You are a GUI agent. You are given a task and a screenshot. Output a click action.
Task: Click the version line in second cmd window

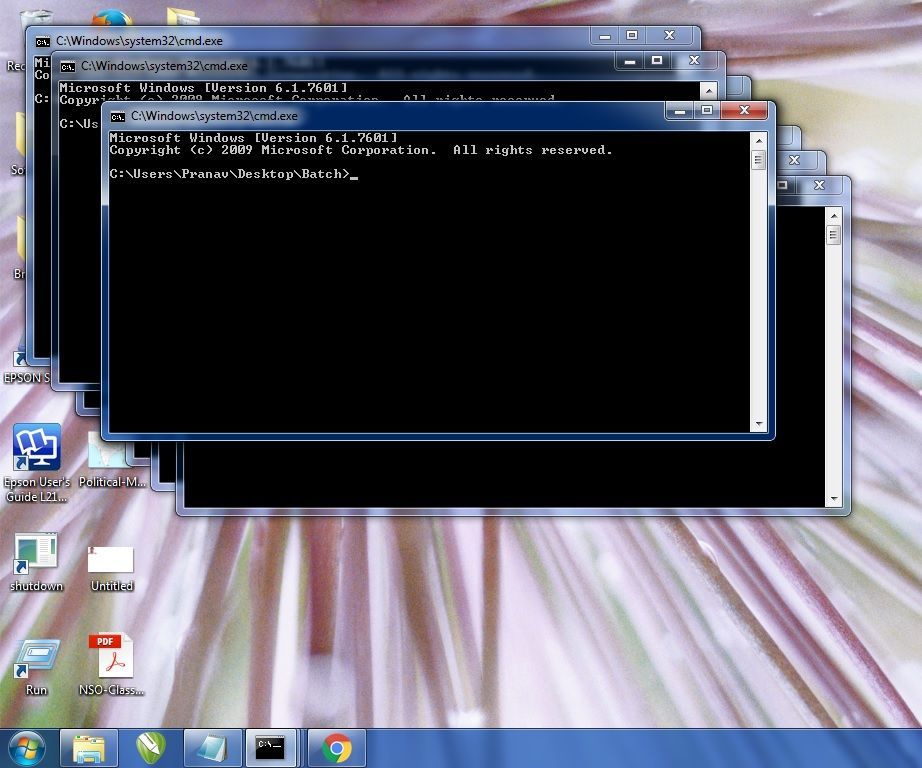coord(203,88)
